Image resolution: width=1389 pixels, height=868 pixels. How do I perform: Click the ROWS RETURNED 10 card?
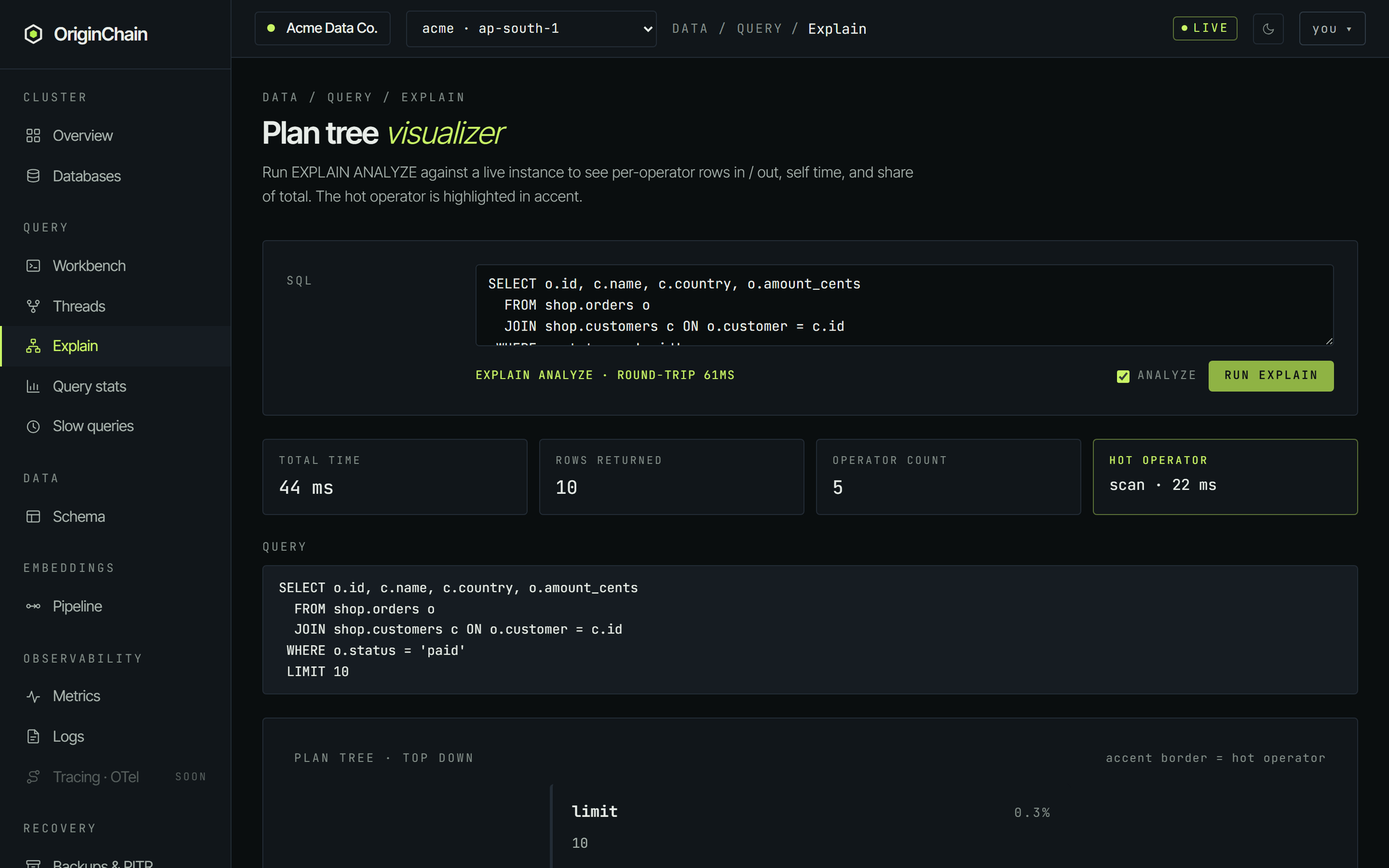[671, 476]
